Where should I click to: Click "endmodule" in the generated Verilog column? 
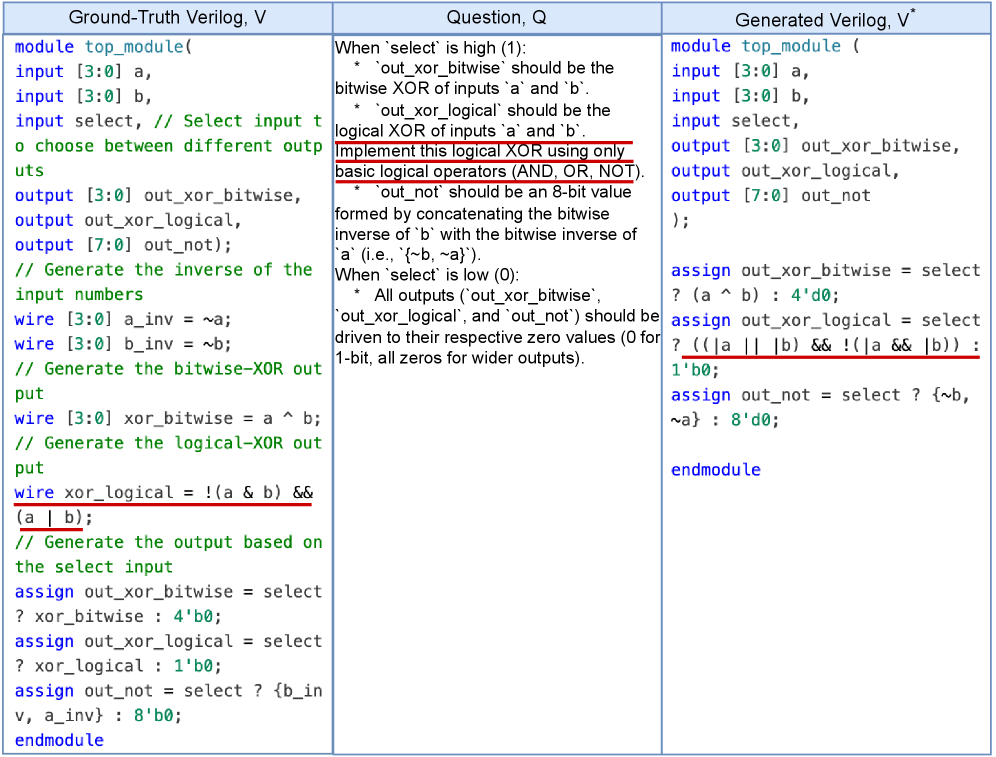[715, 470]
